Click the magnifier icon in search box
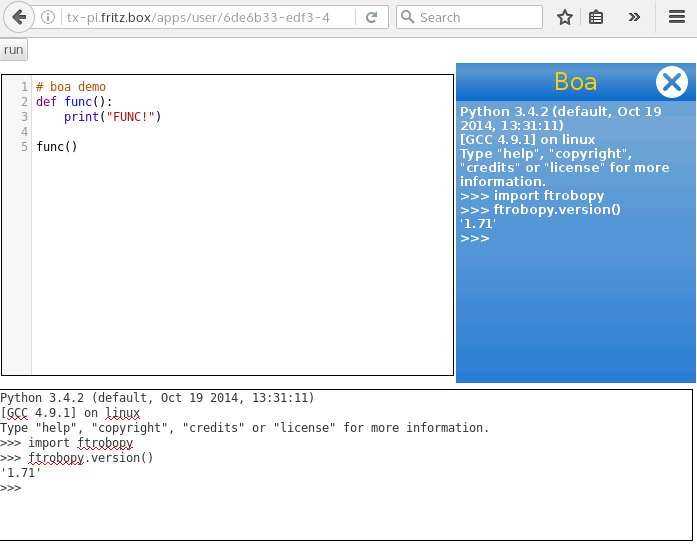 pyautogui.click(x=408, y=17)
